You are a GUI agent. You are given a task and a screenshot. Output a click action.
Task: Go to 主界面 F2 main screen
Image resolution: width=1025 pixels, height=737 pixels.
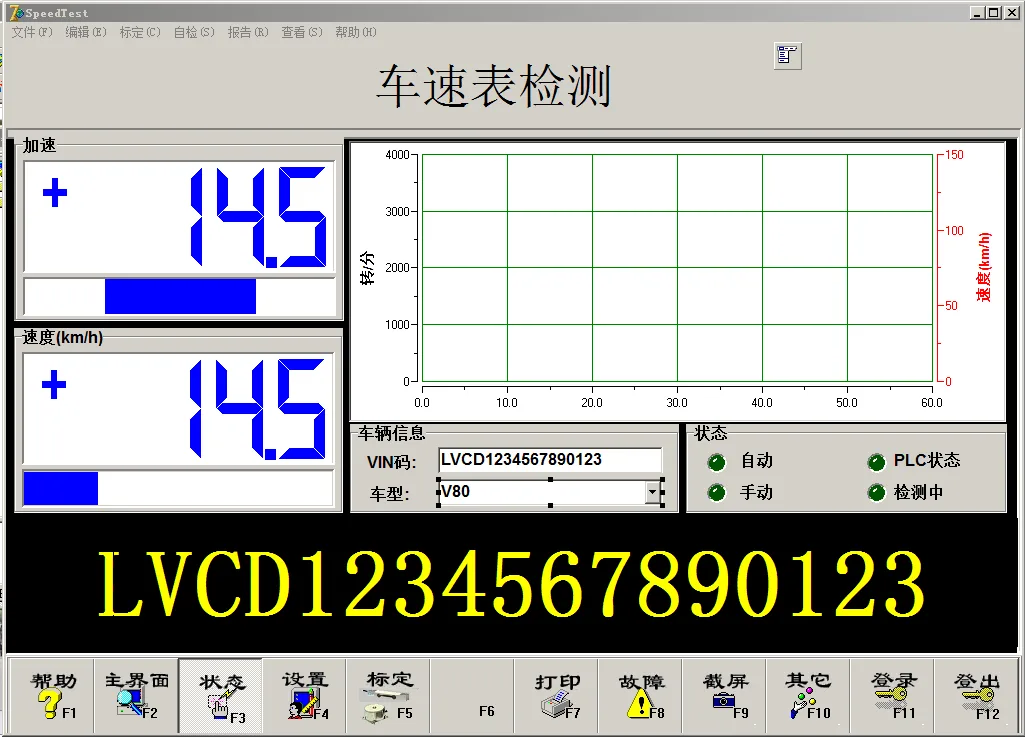[136, 696]
